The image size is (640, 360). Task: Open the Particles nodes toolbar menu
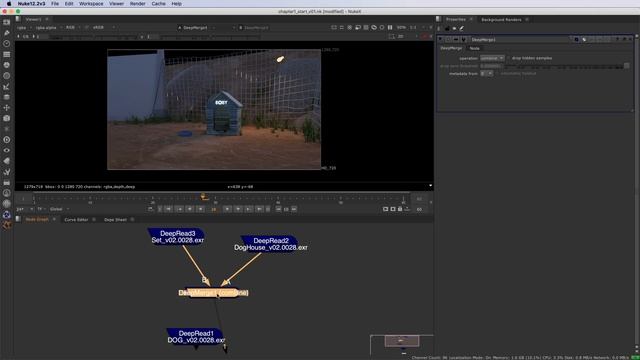pos(7,129)
